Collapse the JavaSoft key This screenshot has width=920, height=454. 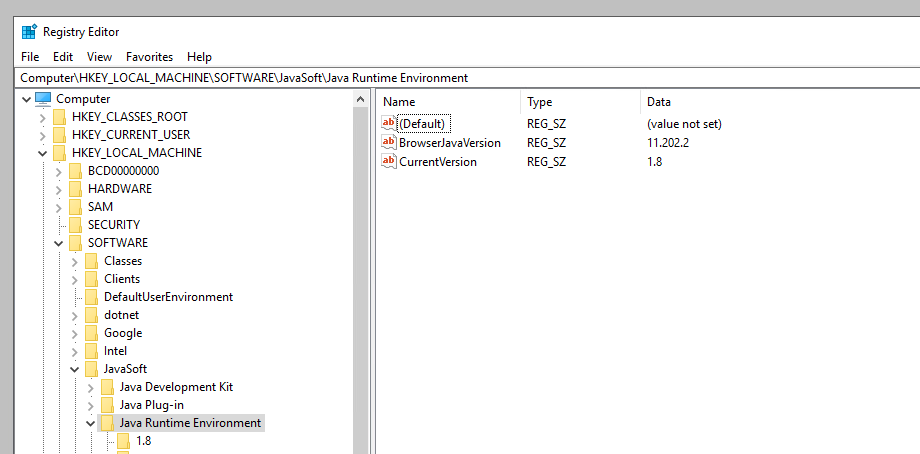pos(74,369)
